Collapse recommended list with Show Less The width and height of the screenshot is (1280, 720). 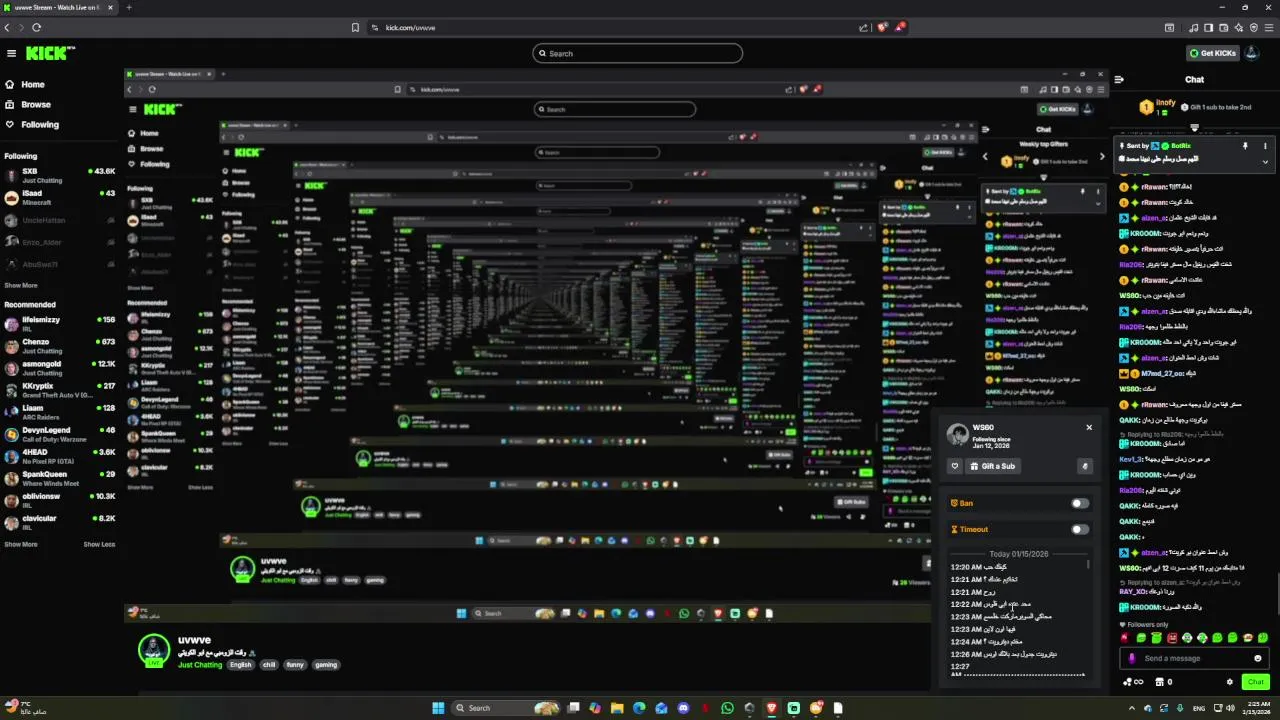[99, 544]
